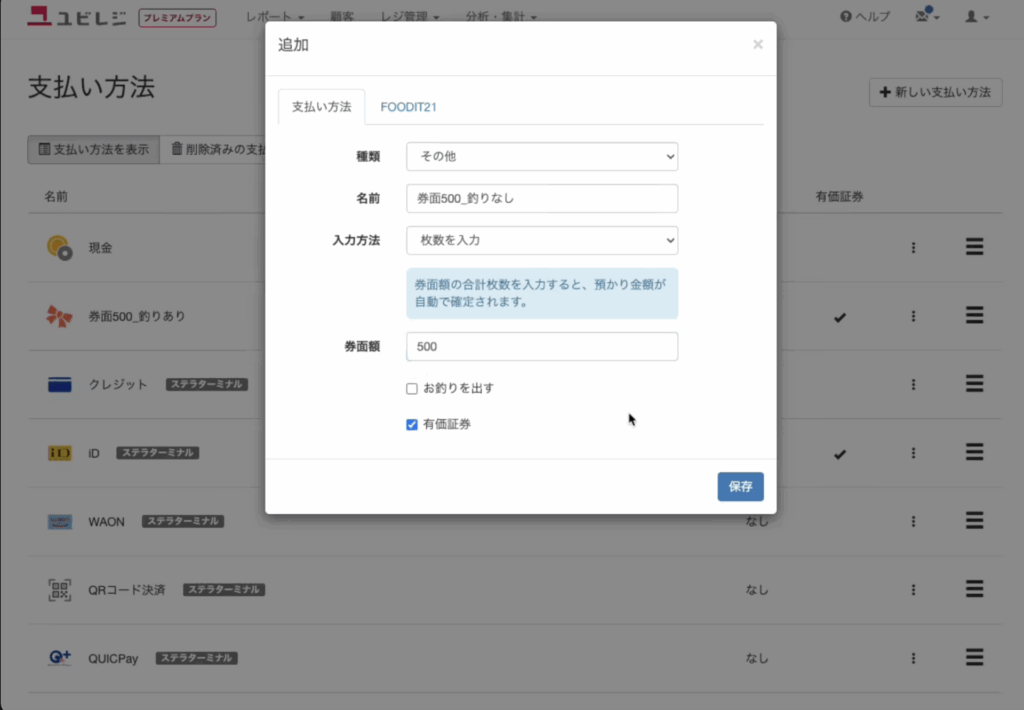Click the 新しい支払い方法 button

(935, 93)
